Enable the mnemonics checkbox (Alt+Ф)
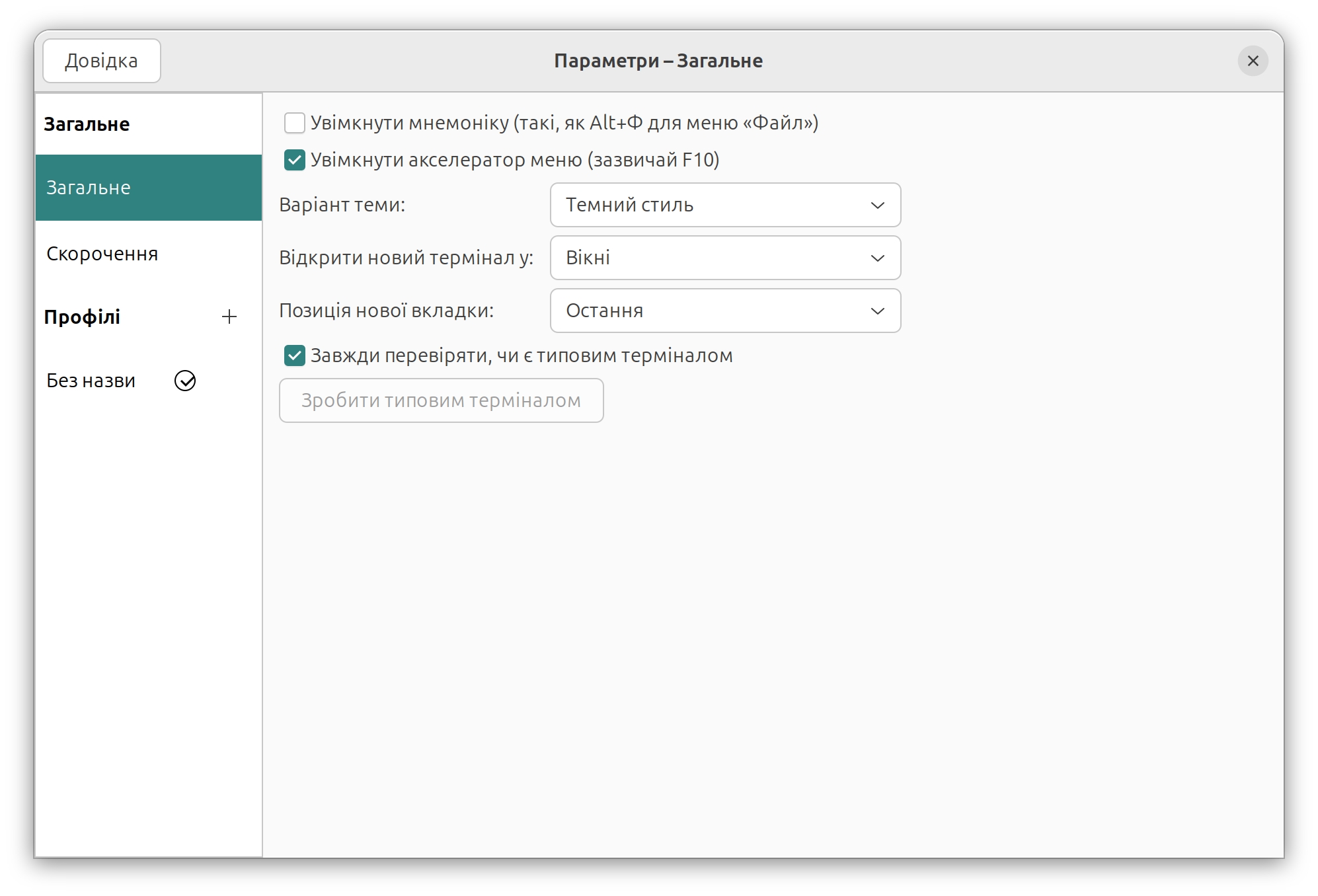The height and width of the screenshot is (896, 1318). coord(295,123)
